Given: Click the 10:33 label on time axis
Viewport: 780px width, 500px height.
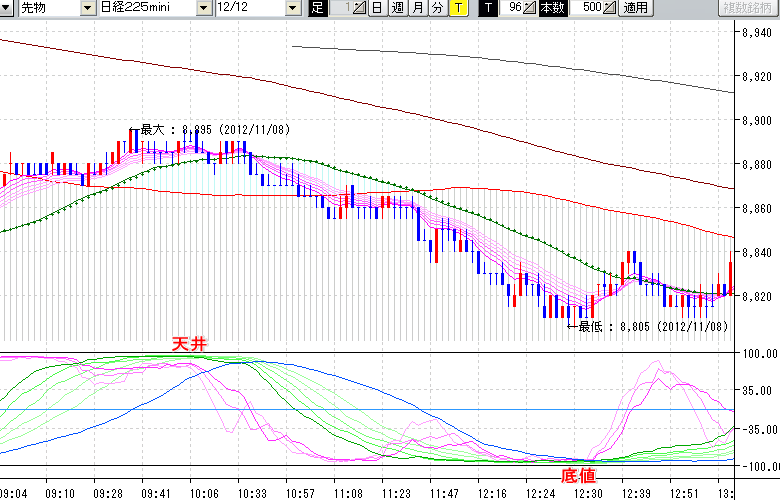Looking at the screenshot, I should 252,493.
